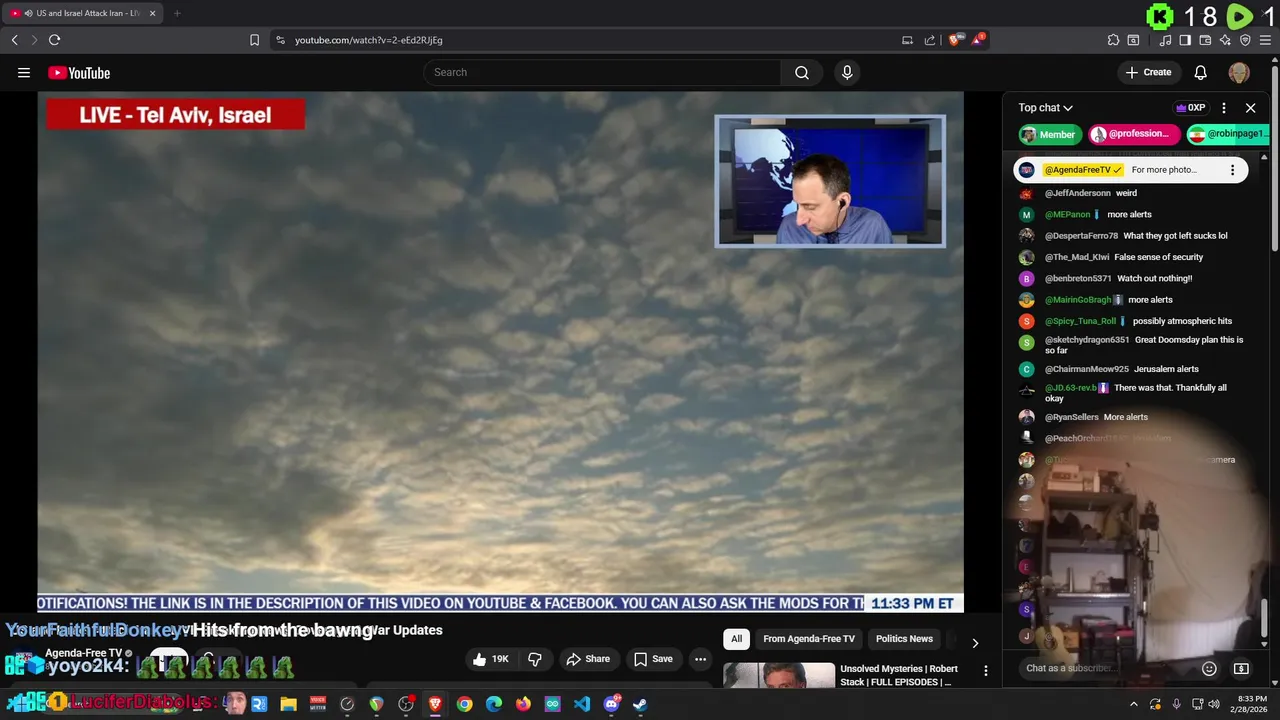Open Brave Wallet icon

click(1205, 40)
